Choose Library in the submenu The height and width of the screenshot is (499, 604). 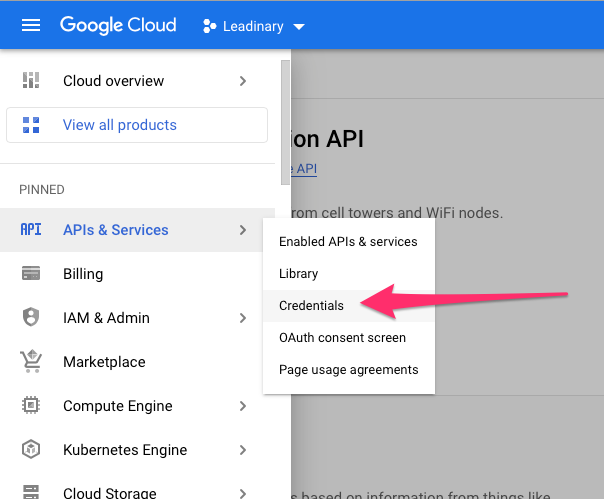pos(349,274)
